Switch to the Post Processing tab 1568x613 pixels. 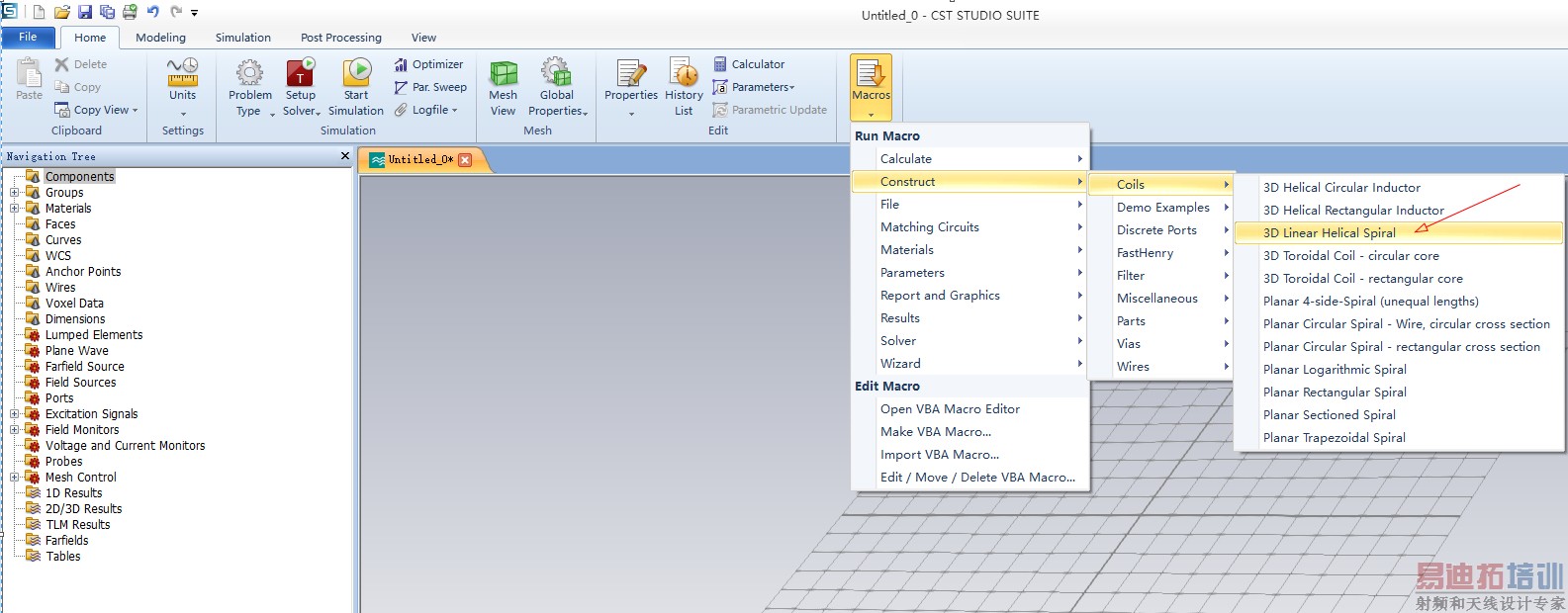pyautogui.click(x=341, y=38)
